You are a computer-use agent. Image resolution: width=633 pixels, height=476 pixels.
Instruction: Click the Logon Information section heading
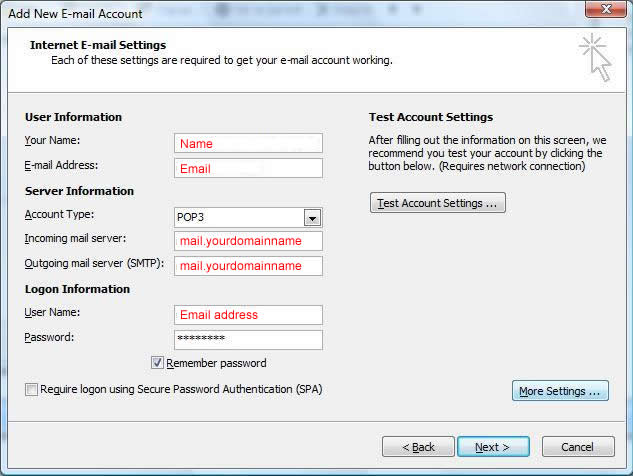click(x=77, y=289)
